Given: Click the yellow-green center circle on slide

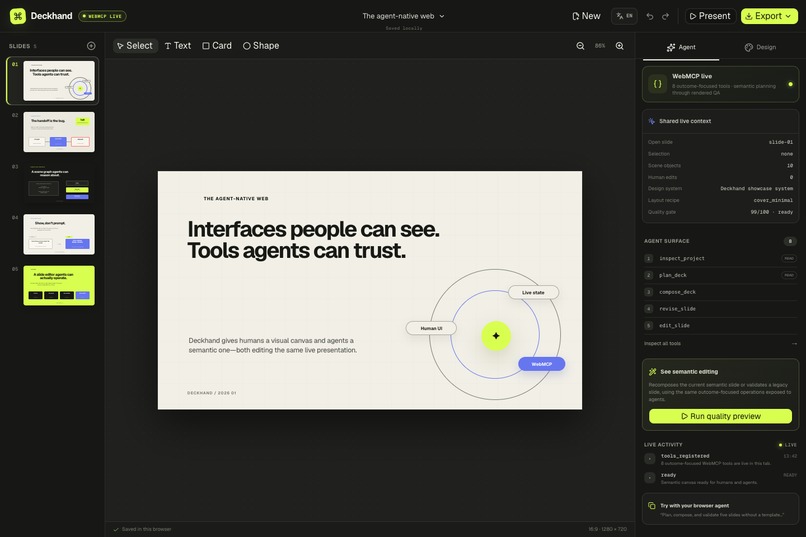Looking at the screenshot, I should coord(496,336).
